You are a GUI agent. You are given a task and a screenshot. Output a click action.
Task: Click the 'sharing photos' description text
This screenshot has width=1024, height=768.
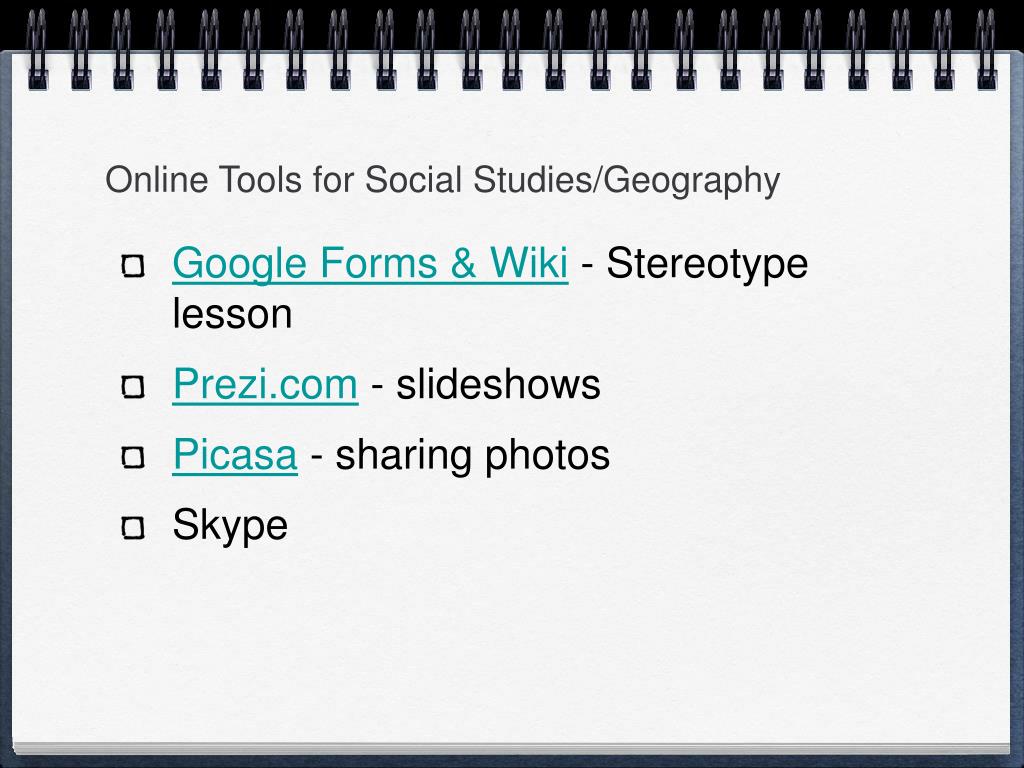(472, 455)
